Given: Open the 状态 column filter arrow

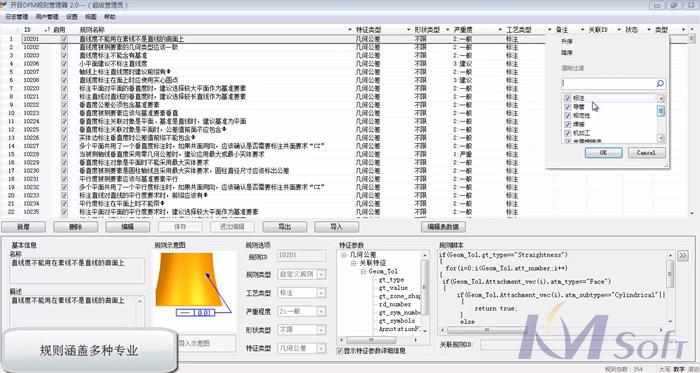Looking at the screenshot, I should pos(649,29).
